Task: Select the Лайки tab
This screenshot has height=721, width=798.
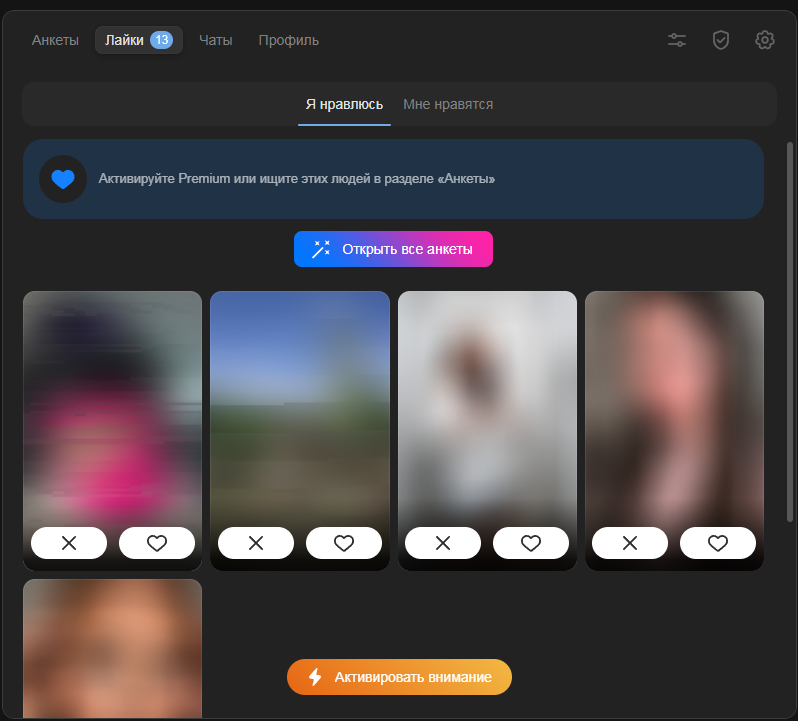Action: click(x=138, y=40)
